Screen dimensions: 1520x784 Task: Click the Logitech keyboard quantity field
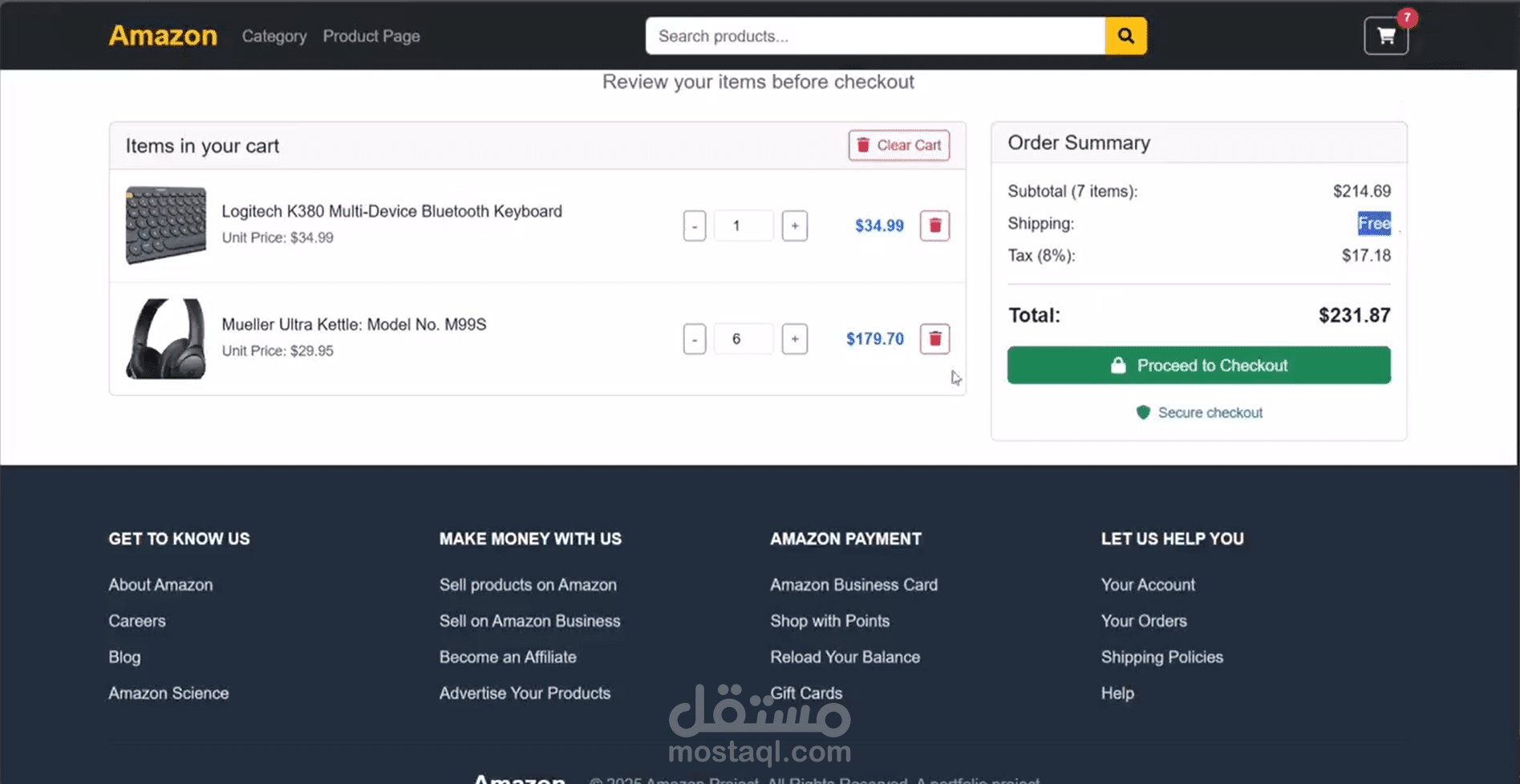(x=744, y=225)
